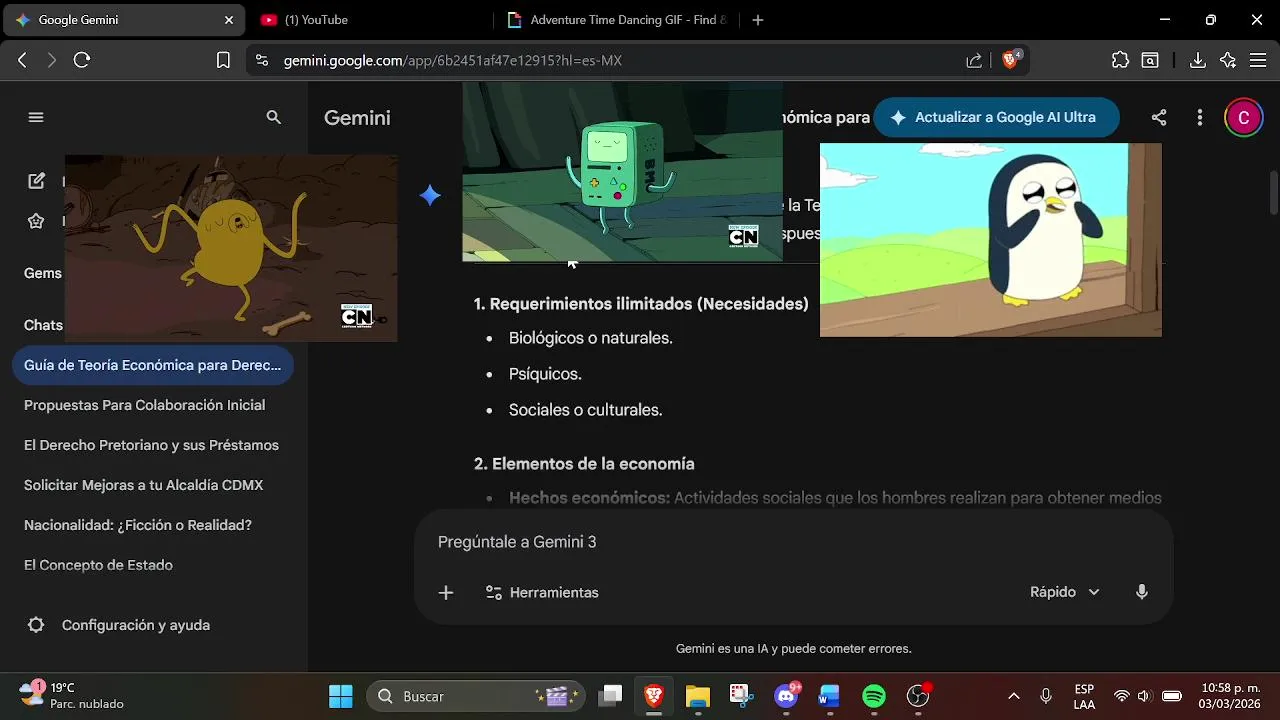Click the dancing Jake GIF overlay
The height and width of the screenshot is (720, 1280).
click(231, 248)
